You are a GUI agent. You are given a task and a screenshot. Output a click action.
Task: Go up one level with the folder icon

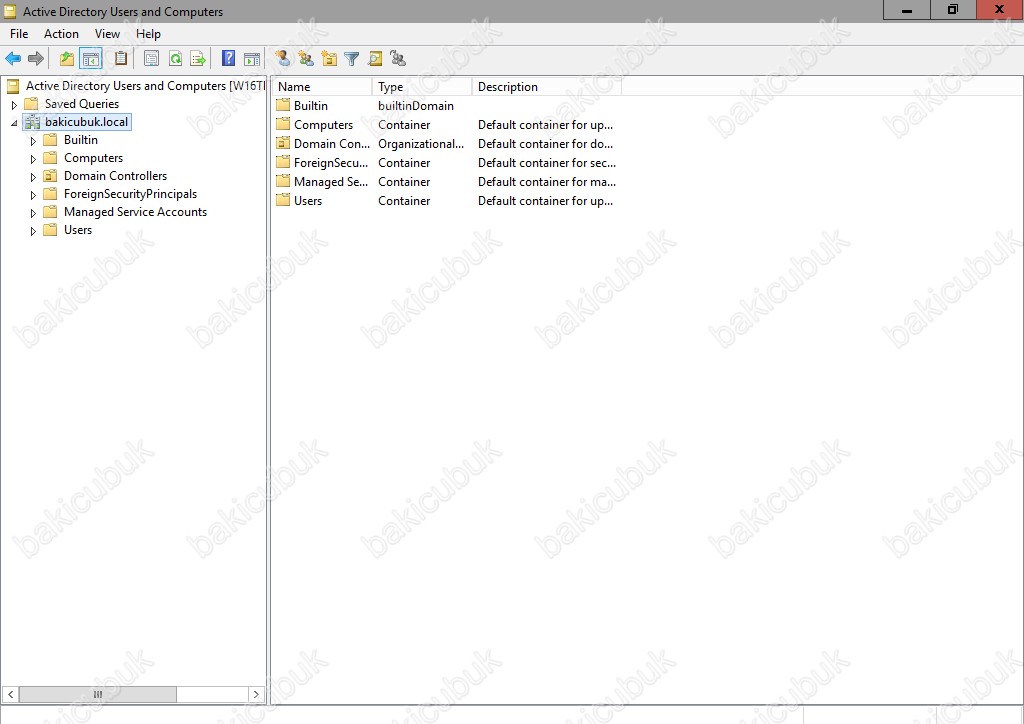coord(67,59)
